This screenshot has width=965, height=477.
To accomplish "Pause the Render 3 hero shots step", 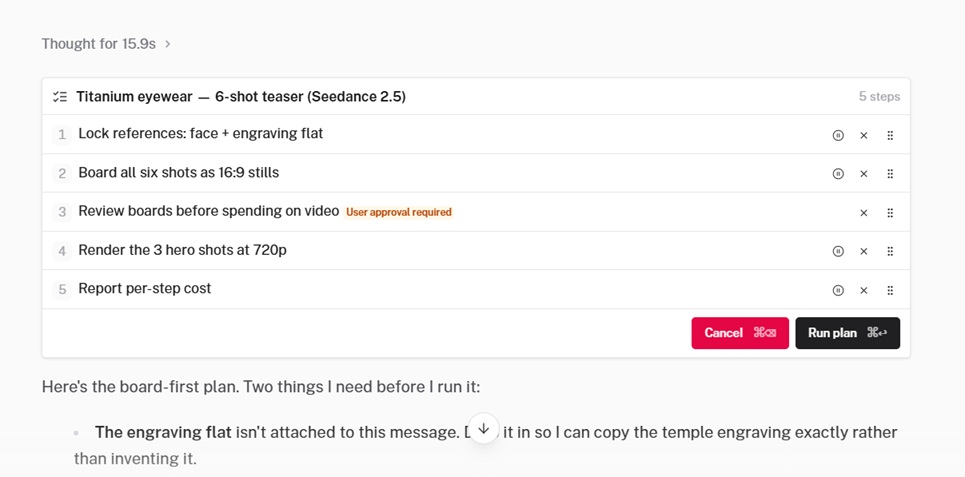I will click(838, 251).
